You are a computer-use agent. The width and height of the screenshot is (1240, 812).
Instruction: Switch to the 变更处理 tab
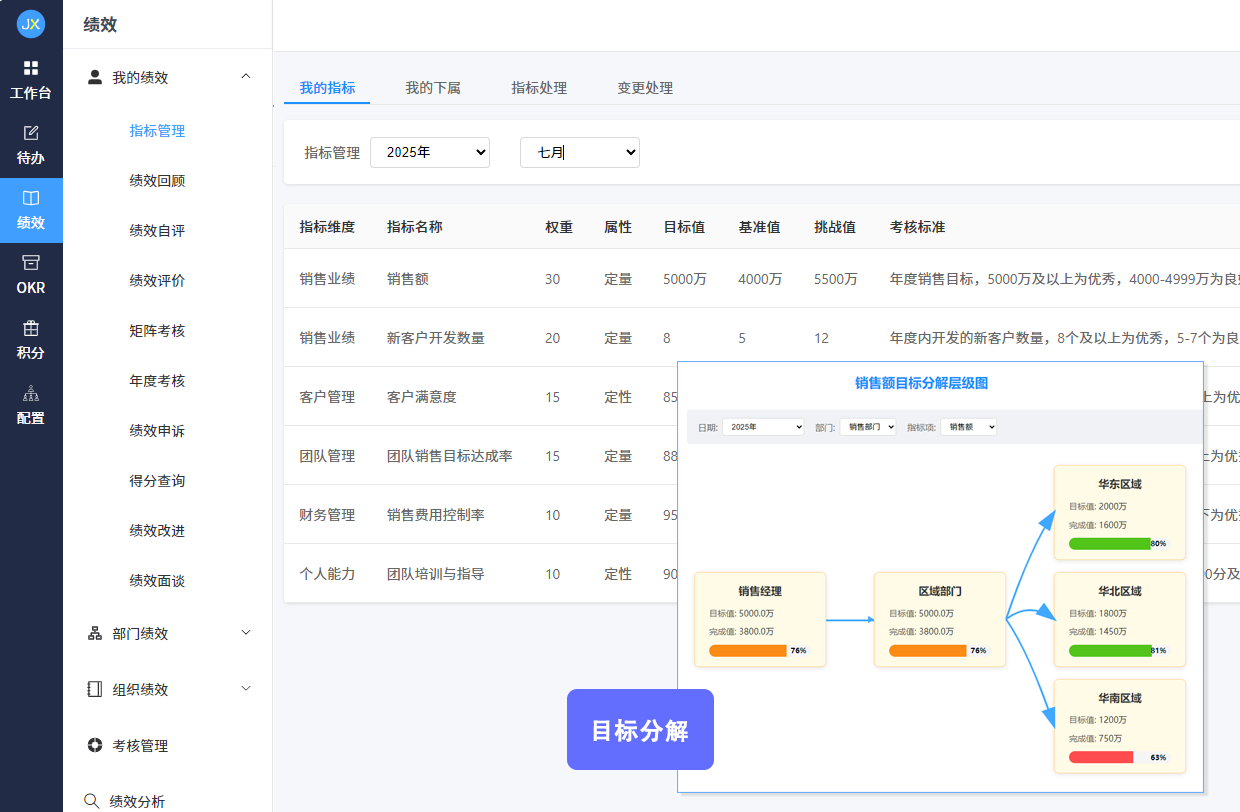(646, 88)
